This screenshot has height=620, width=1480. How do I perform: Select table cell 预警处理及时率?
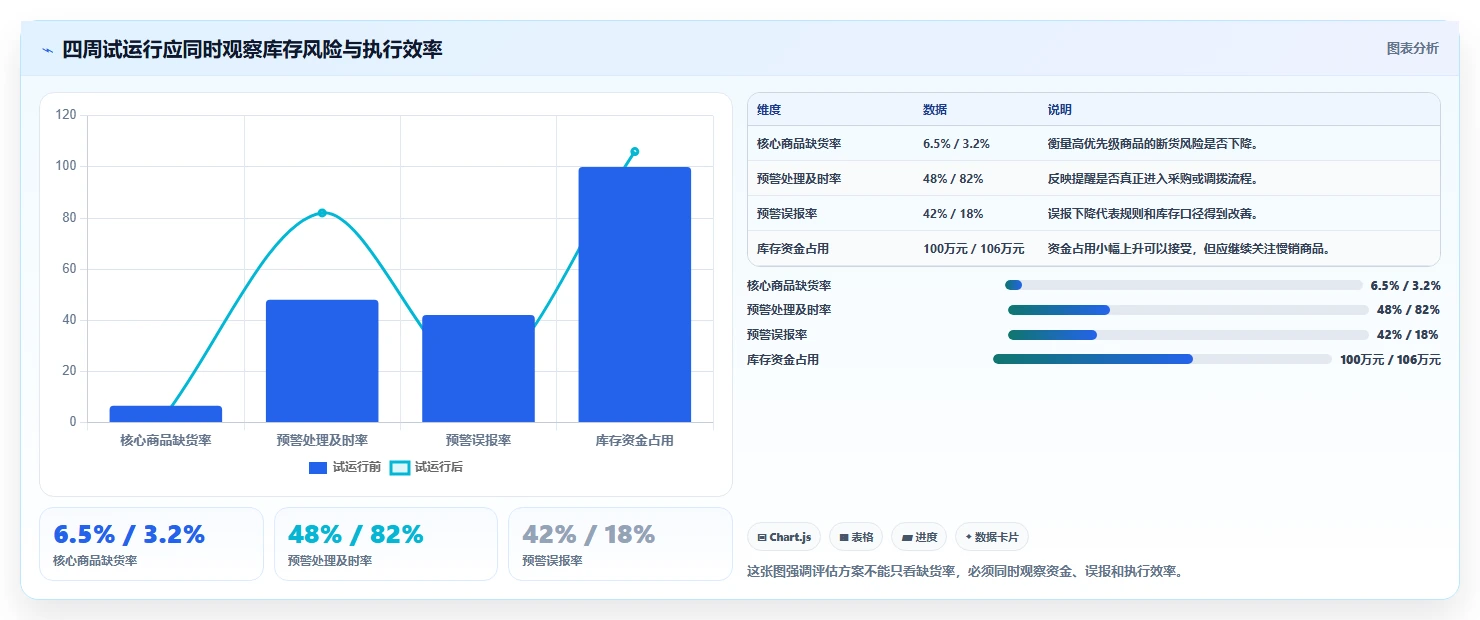tap(799, 179)
